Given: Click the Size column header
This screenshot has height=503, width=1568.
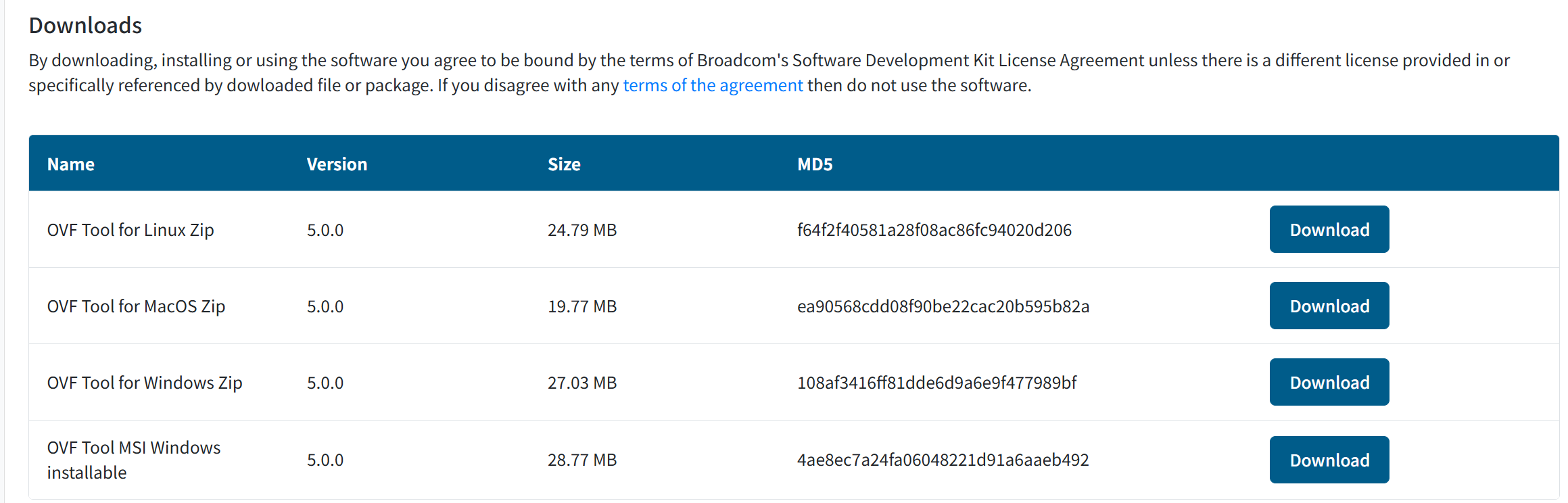Looking at the screenshot, I should (564, 164).
